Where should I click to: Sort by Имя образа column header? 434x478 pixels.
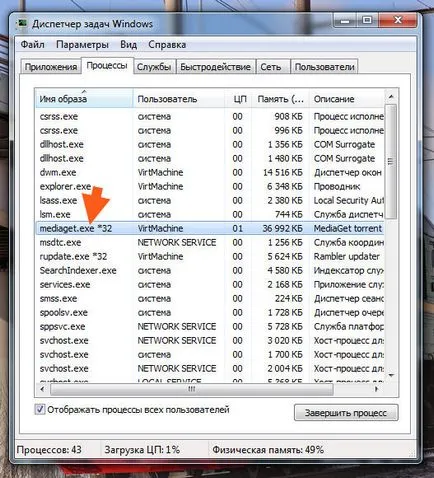coord(84,99)
